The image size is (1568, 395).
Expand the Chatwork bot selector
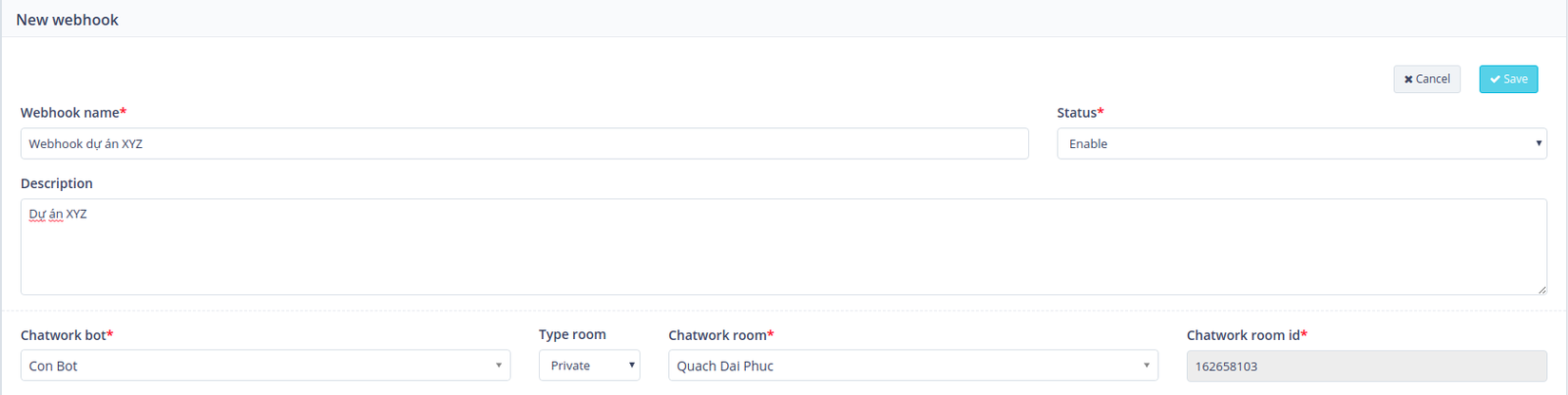[x=265, y=366]
